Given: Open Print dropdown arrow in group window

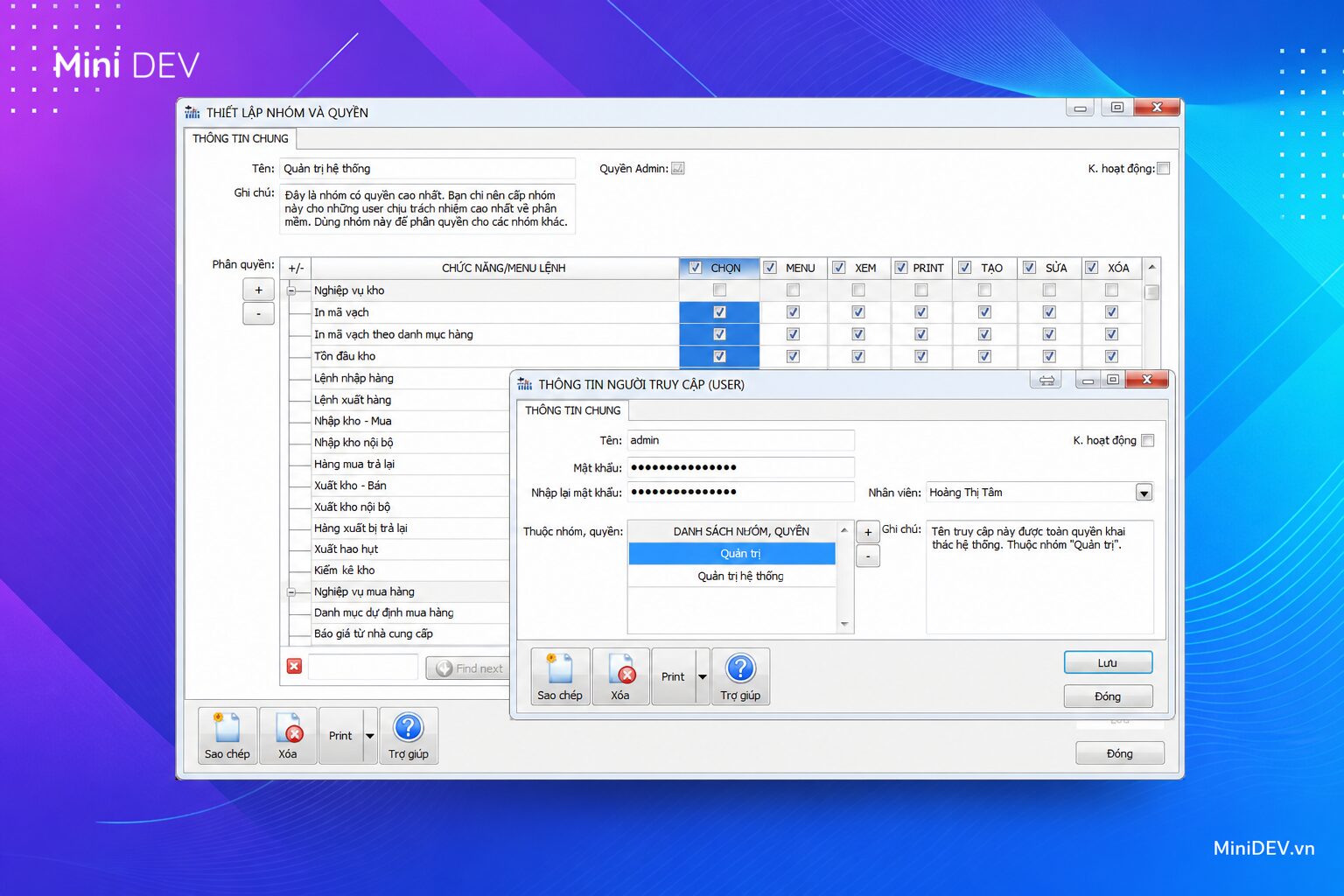Looking at the screenshot, I should coord(369,736).
